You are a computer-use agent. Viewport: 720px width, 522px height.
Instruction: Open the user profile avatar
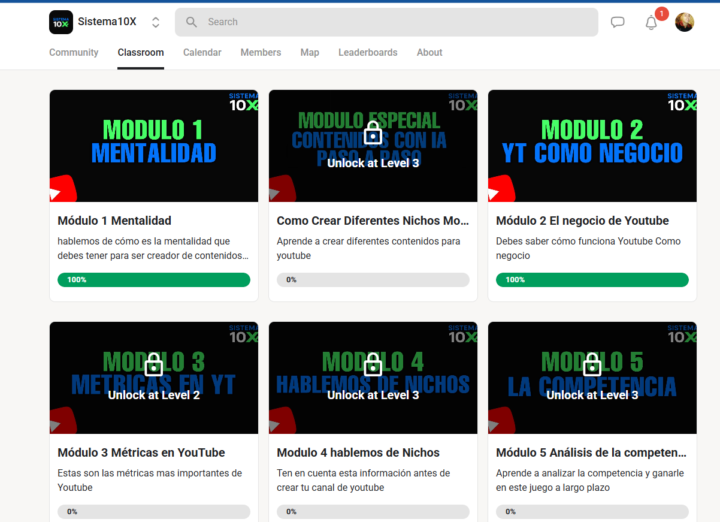[684, 22]
